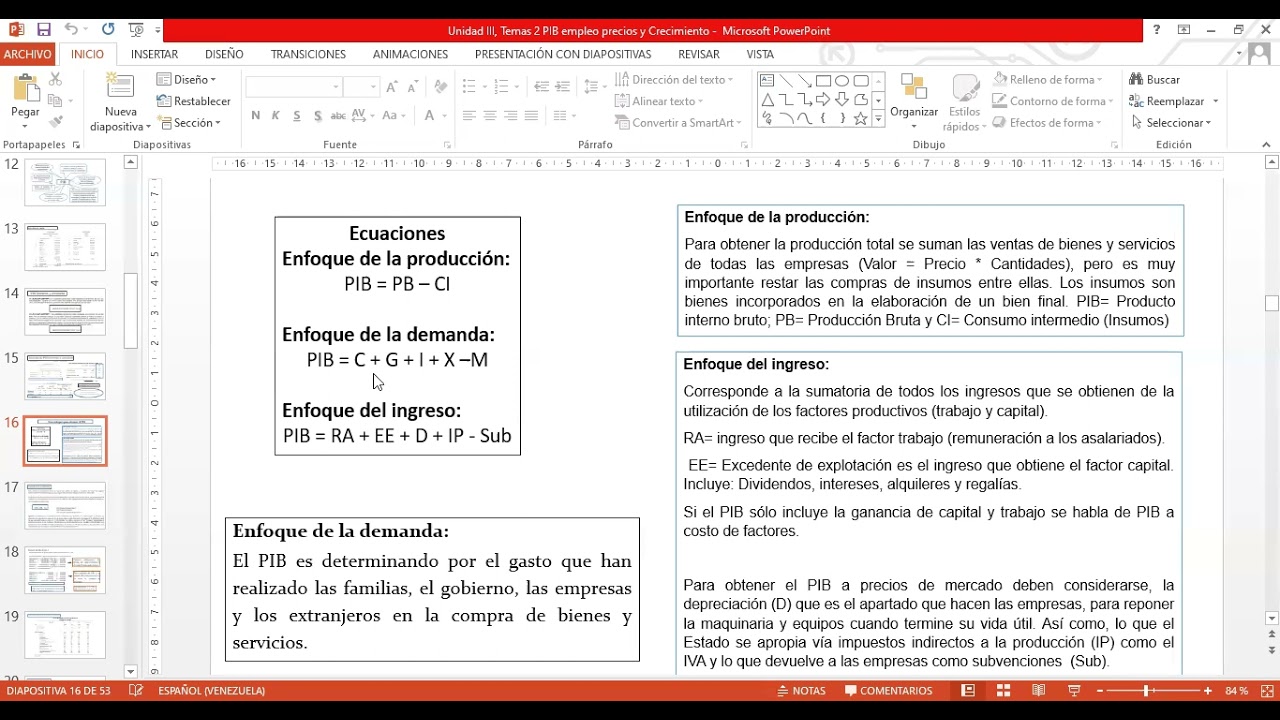1280x720 pixels.
Task: Open character spacing AV dropdown
Action: click(x=363, y=116)
